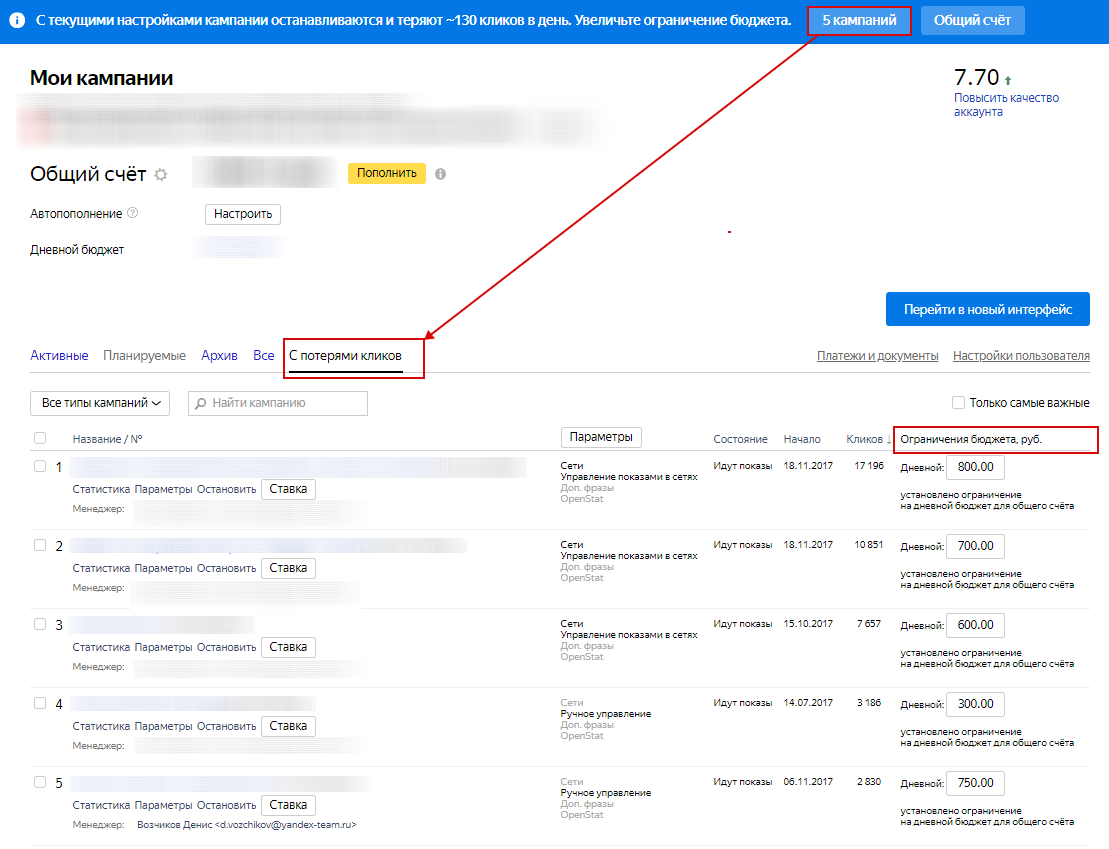Screen dimensions: 1109x849
Task: Open Статистика for campaign 1
Action: 101,490
